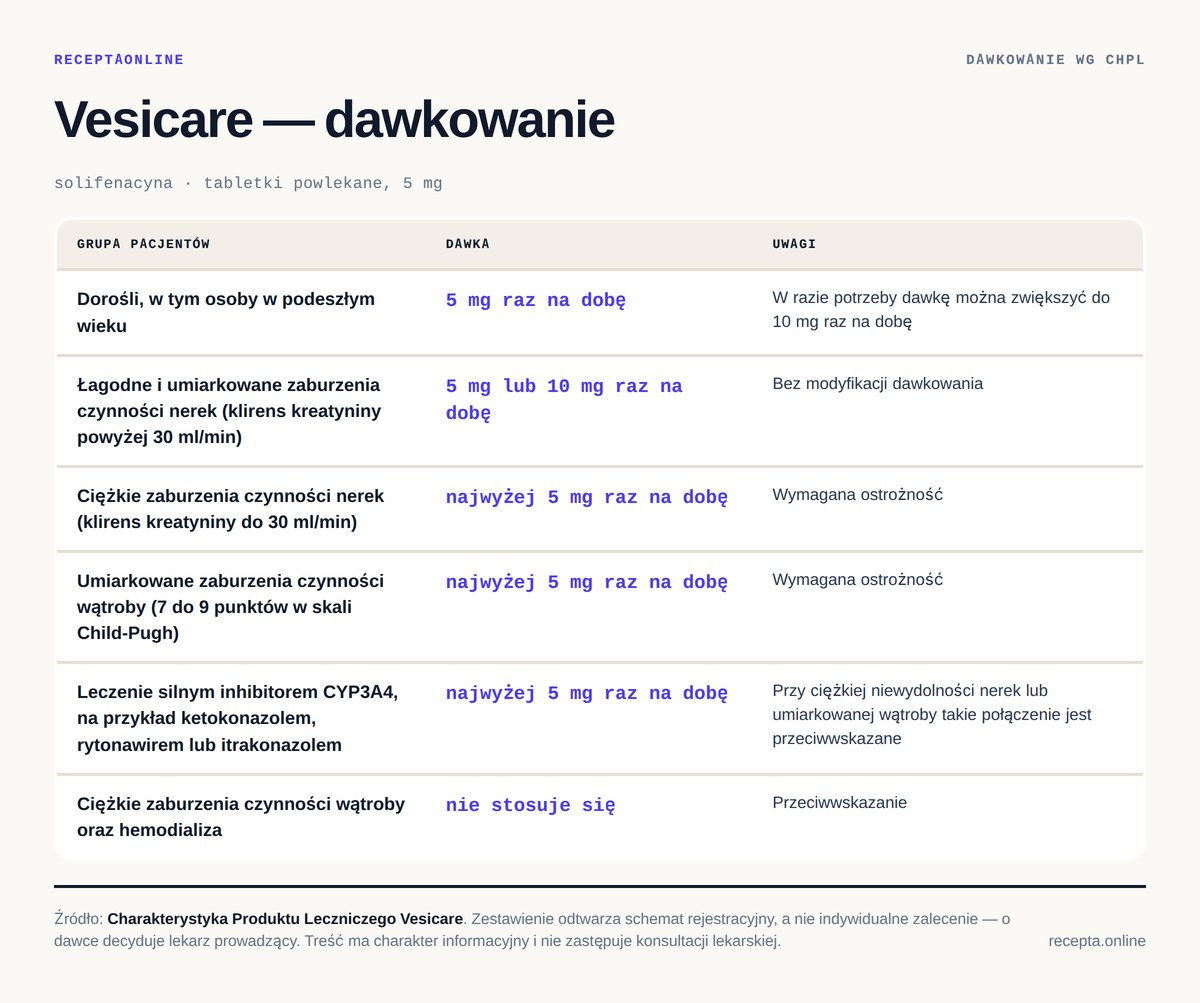This screenshot has height=1003, width=1200.
Task: Click Wymagana ostrożność in severe renal row
Action: point(857,495)
